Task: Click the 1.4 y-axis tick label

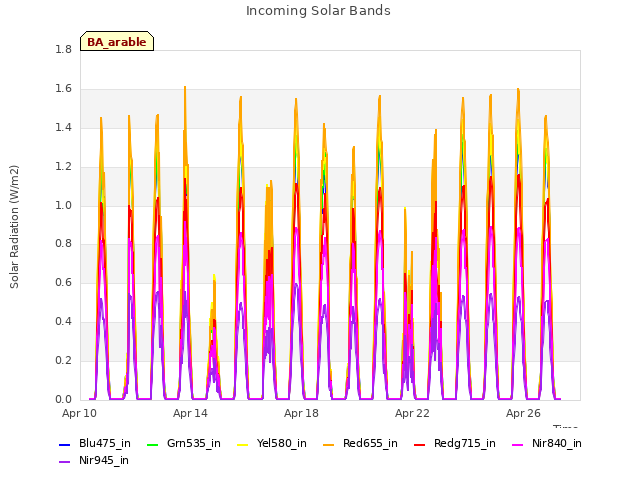Action: click(x=64, y=128)
